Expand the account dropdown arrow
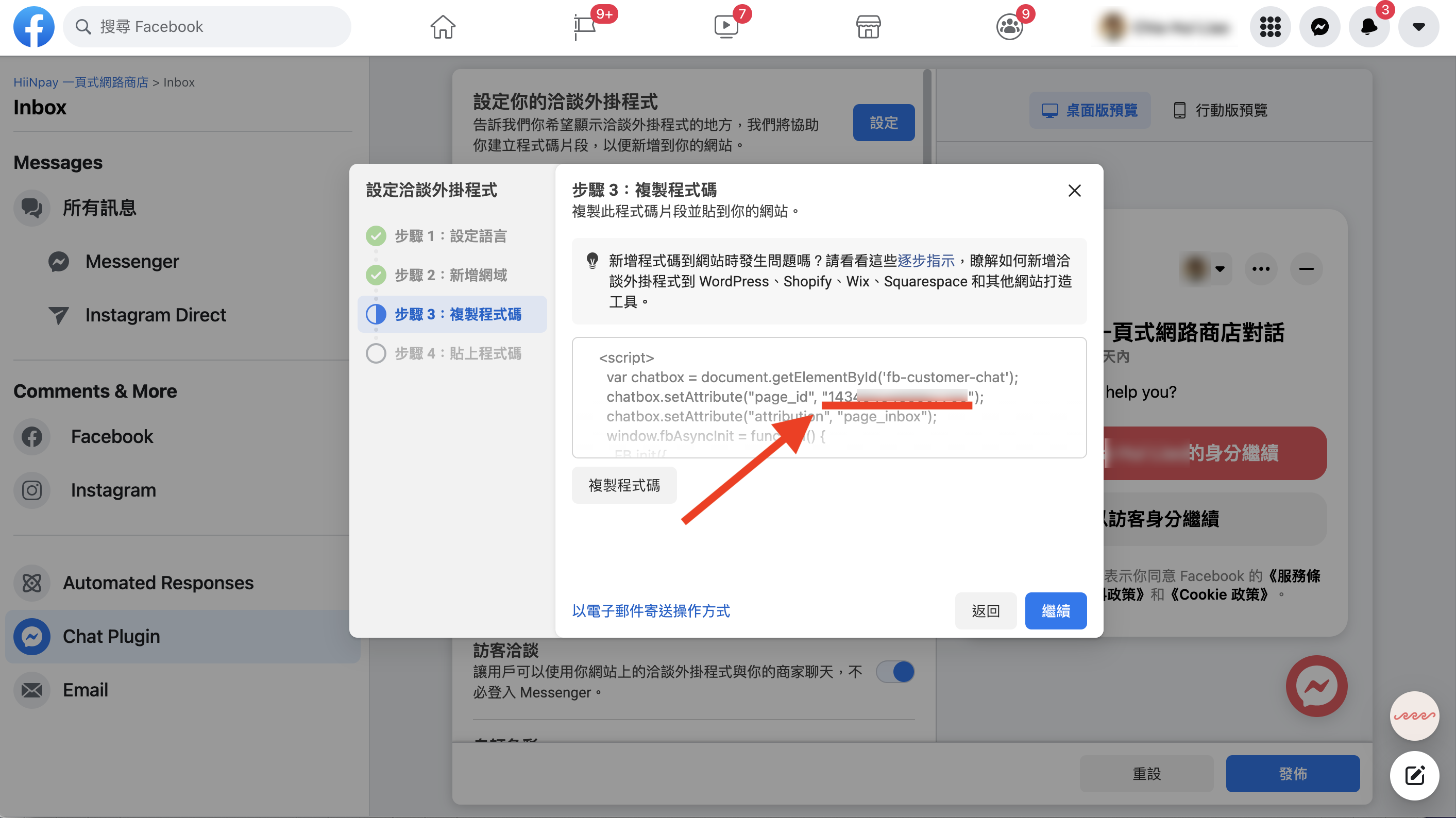1456x818 pixels. (1418, 27)
